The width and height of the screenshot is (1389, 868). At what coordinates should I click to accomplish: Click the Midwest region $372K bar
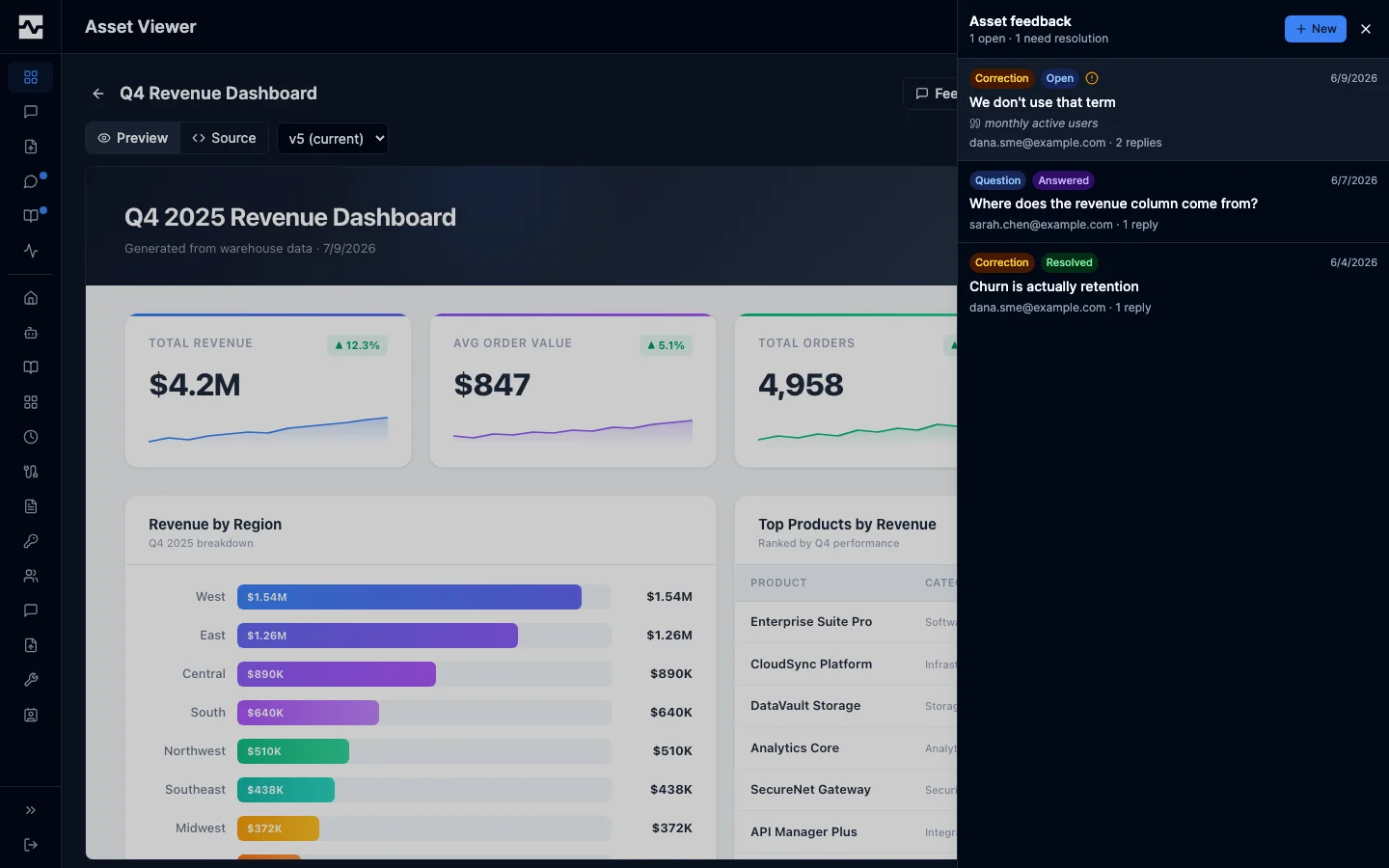pyautogui.click(x=278, y=828)
